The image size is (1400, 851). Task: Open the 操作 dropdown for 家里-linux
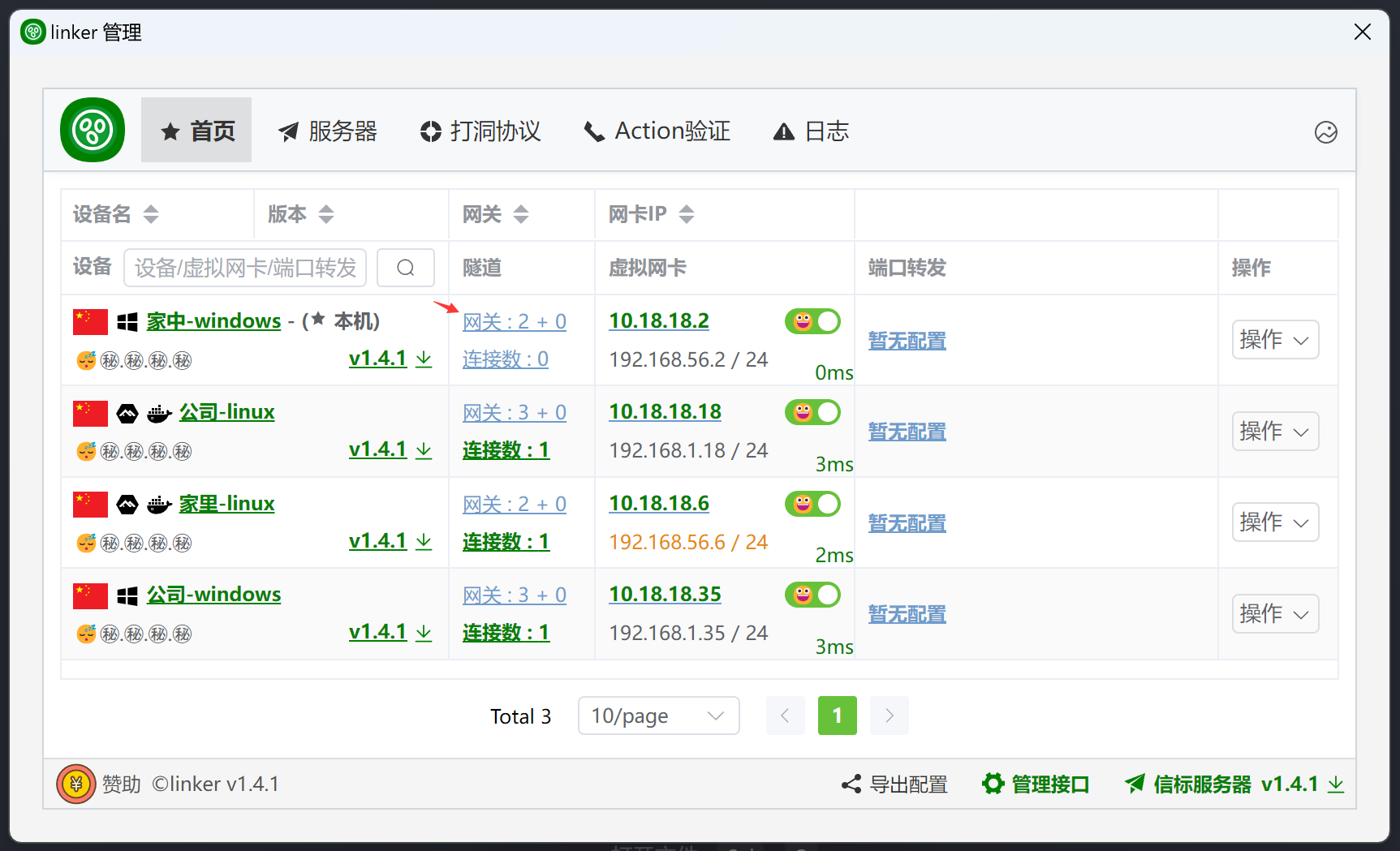pos(1275,522)
